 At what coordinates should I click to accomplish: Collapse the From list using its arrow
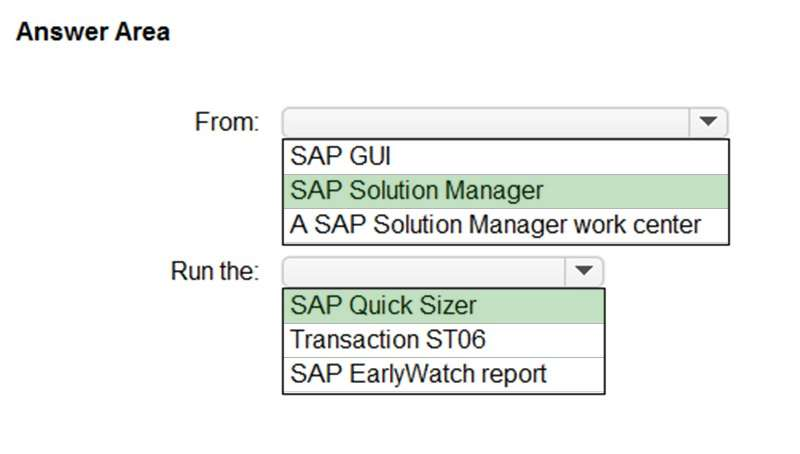point(708,122)
